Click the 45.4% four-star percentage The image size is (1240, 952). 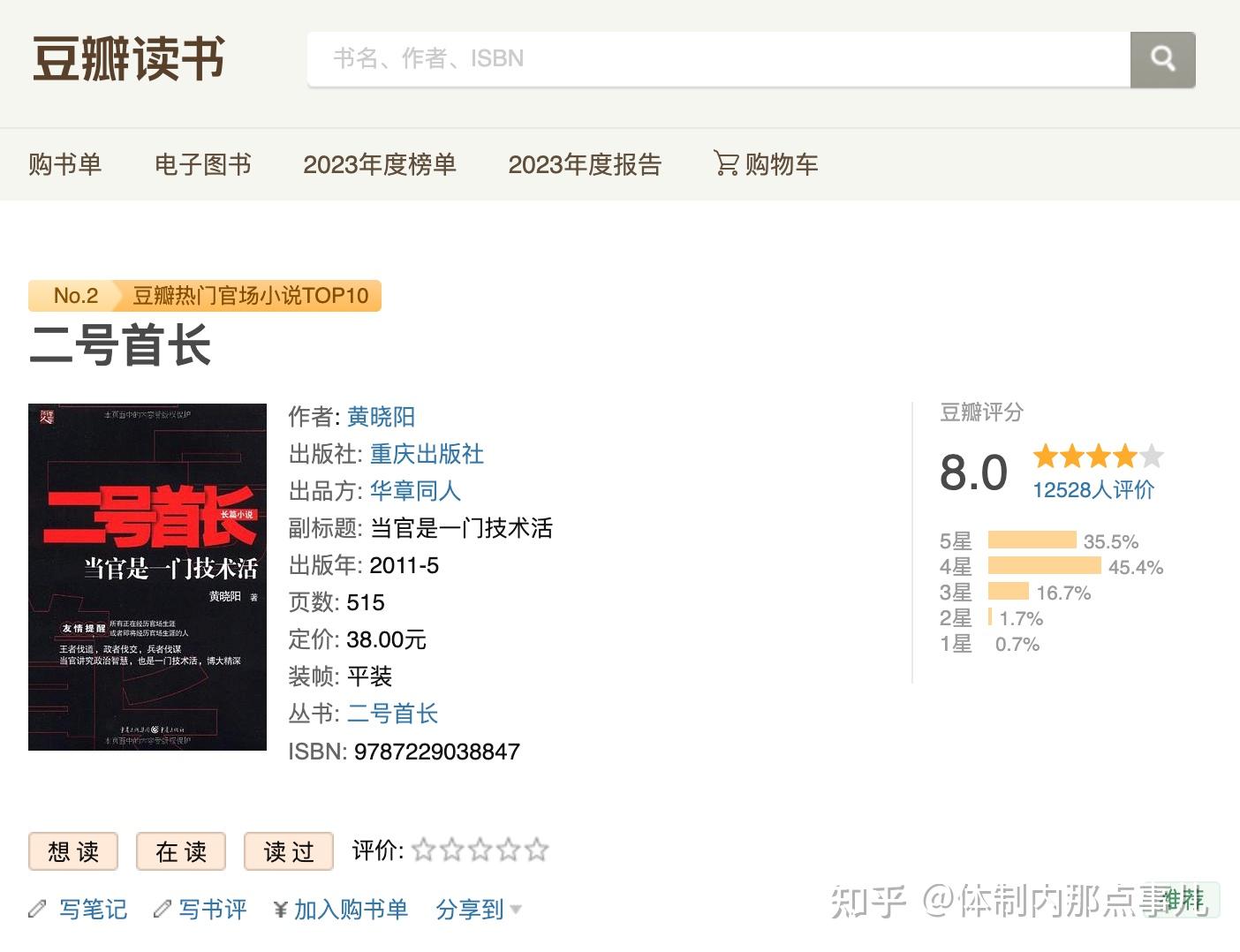1136,567
